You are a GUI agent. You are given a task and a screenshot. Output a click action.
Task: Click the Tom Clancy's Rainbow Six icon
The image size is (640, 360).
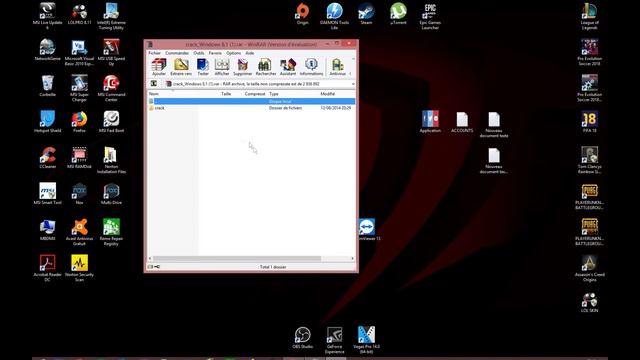[589, 160]
